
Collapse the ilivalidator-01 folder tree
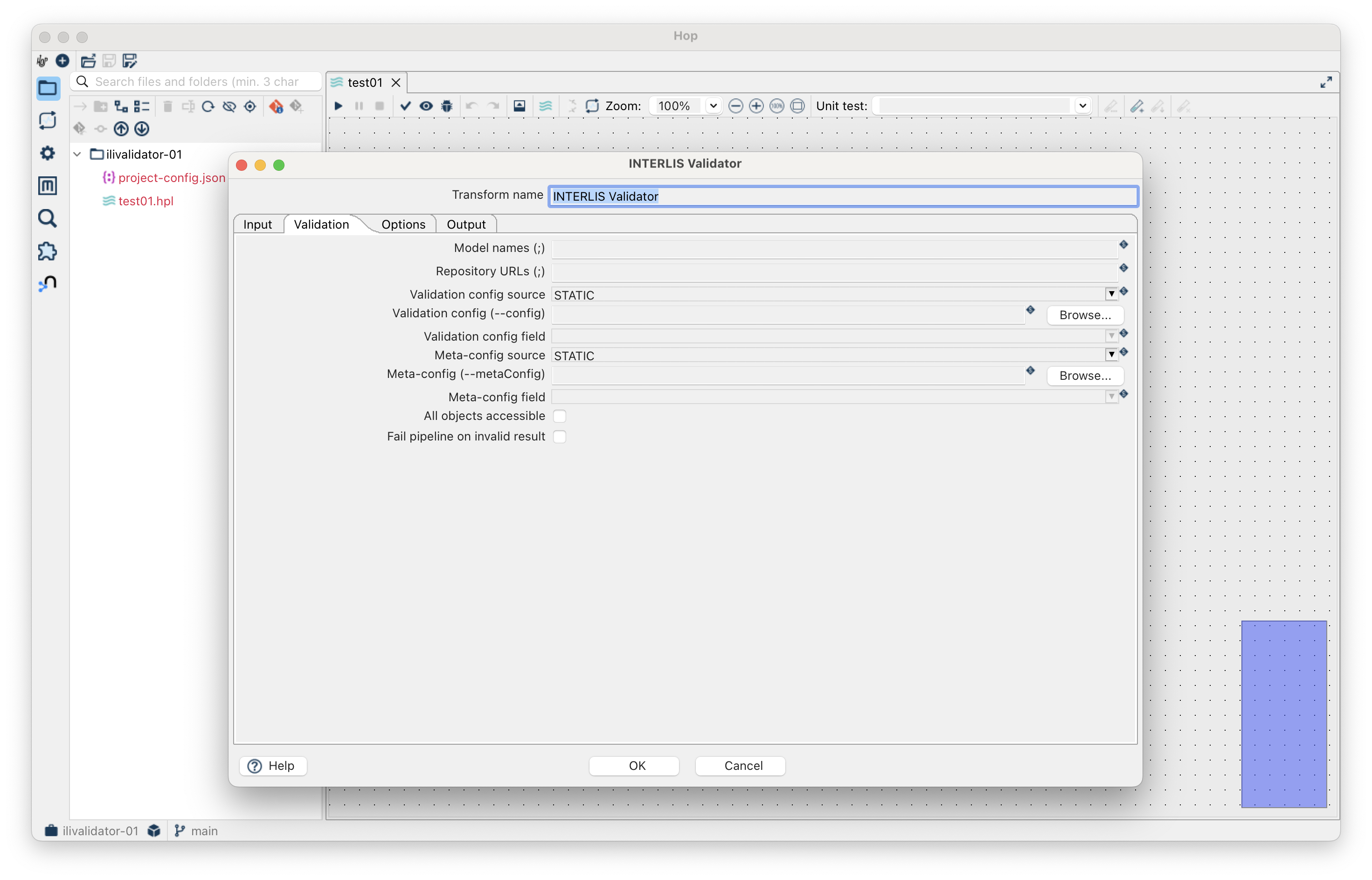78,154
